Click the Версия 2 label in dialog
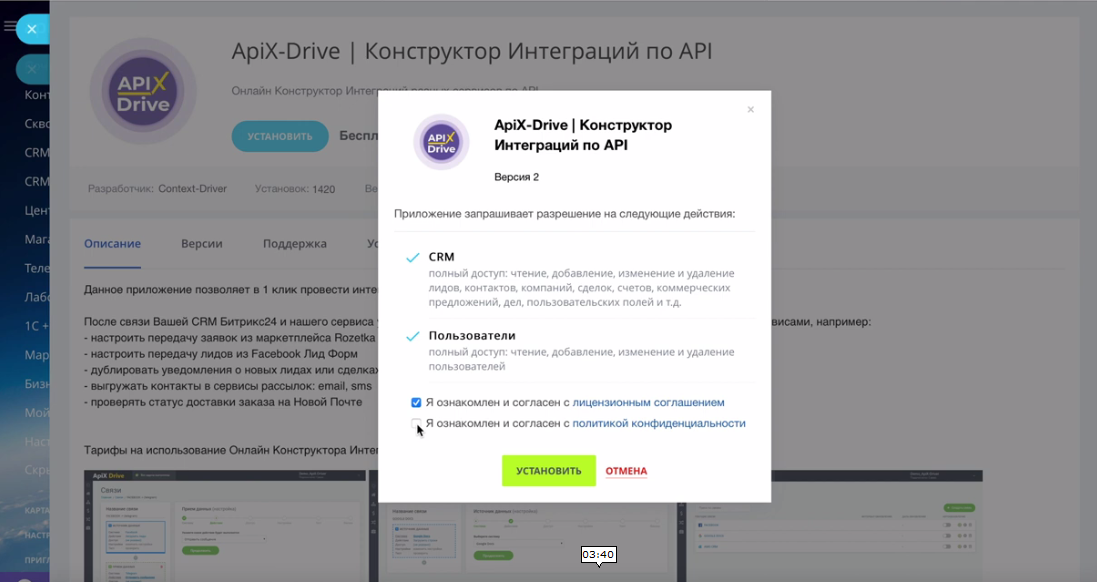This screenshot has height=582, width=1097. [x=516, y=177]
